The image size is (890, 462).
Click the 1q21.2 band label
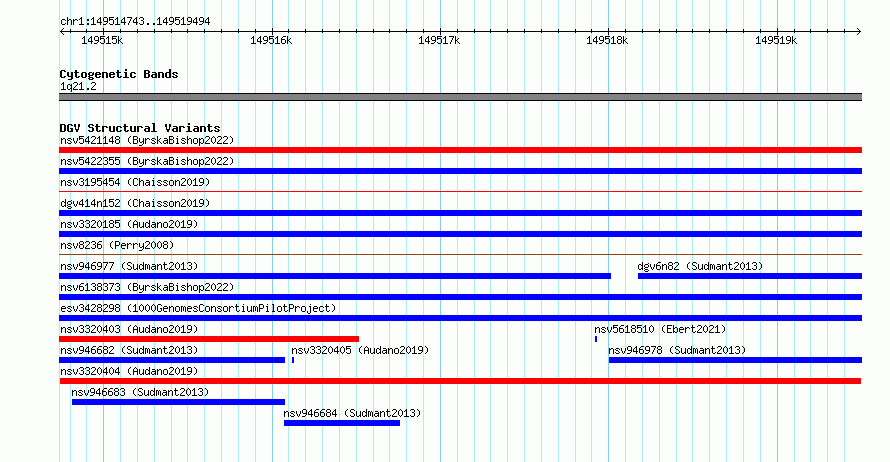78,86
